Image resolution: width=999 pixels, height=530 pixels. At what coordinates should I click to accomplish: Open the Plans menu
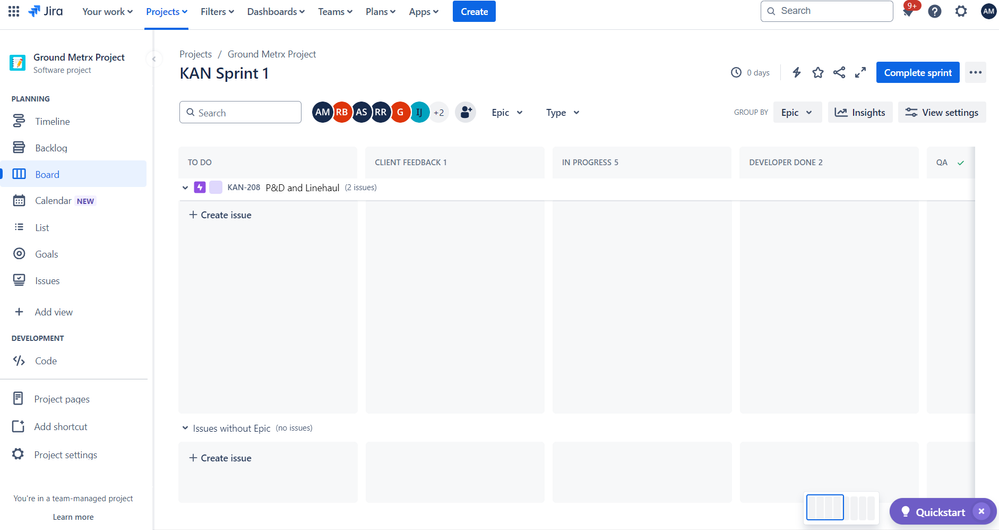coord(380,11)
